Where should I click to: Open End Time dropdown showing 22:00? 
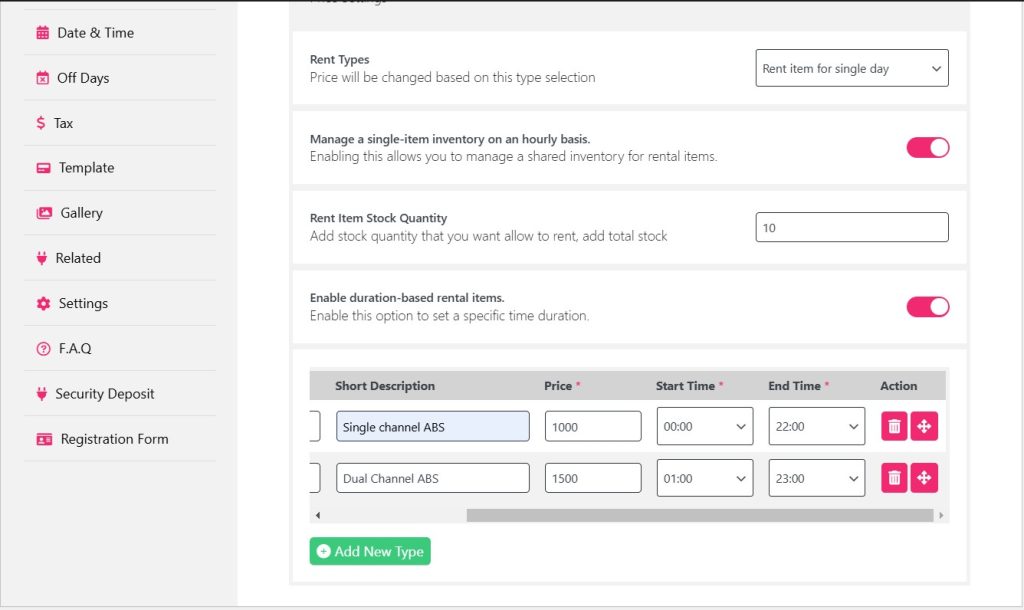[816, 426]
